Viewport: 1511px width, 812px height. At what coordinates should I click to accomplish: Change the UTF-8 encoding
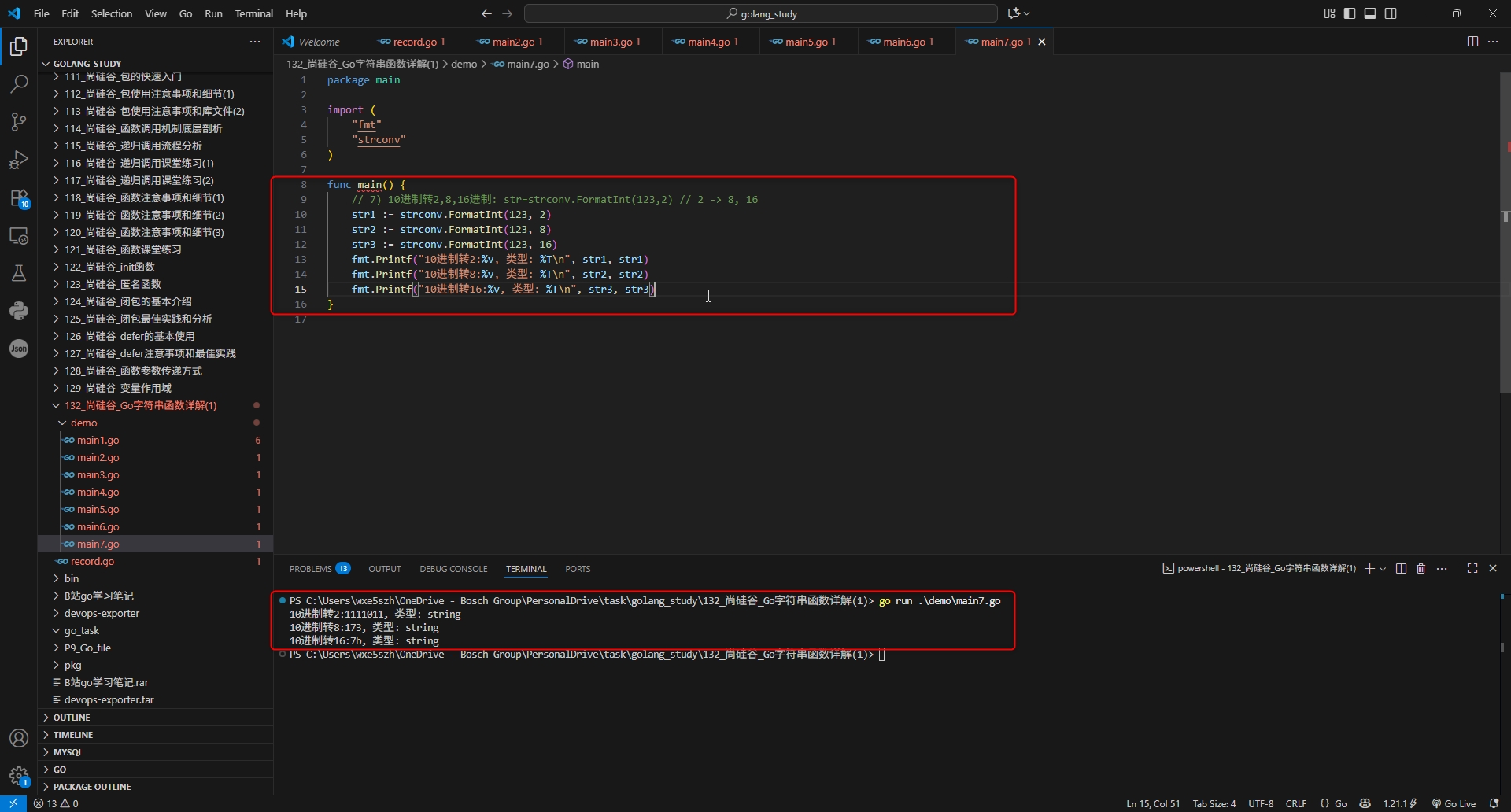[1261, 803]
